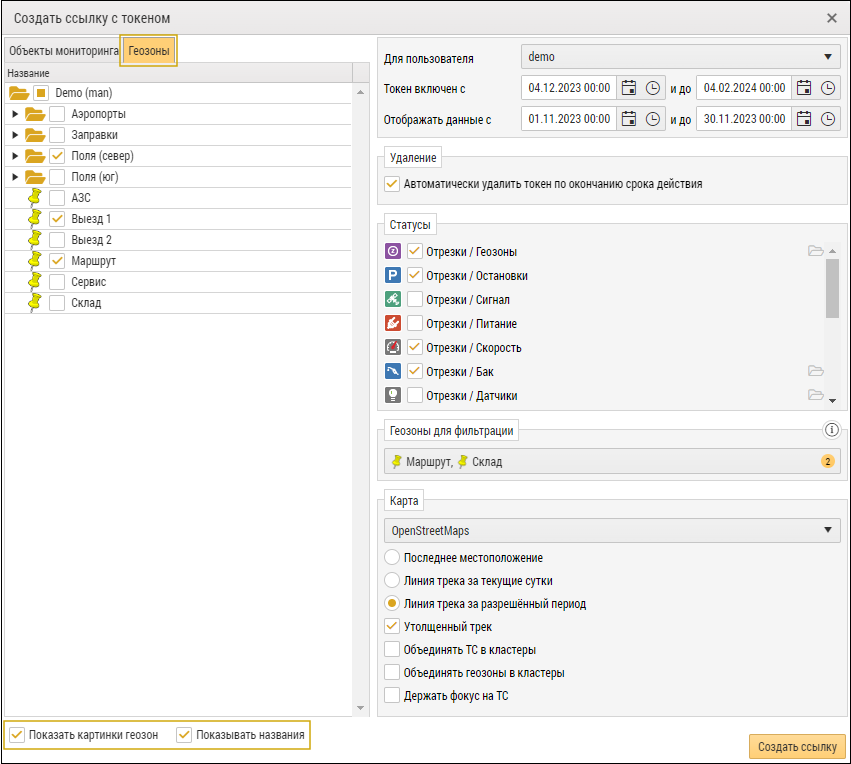Expand the Поля (север) folder

coord(15,156)
